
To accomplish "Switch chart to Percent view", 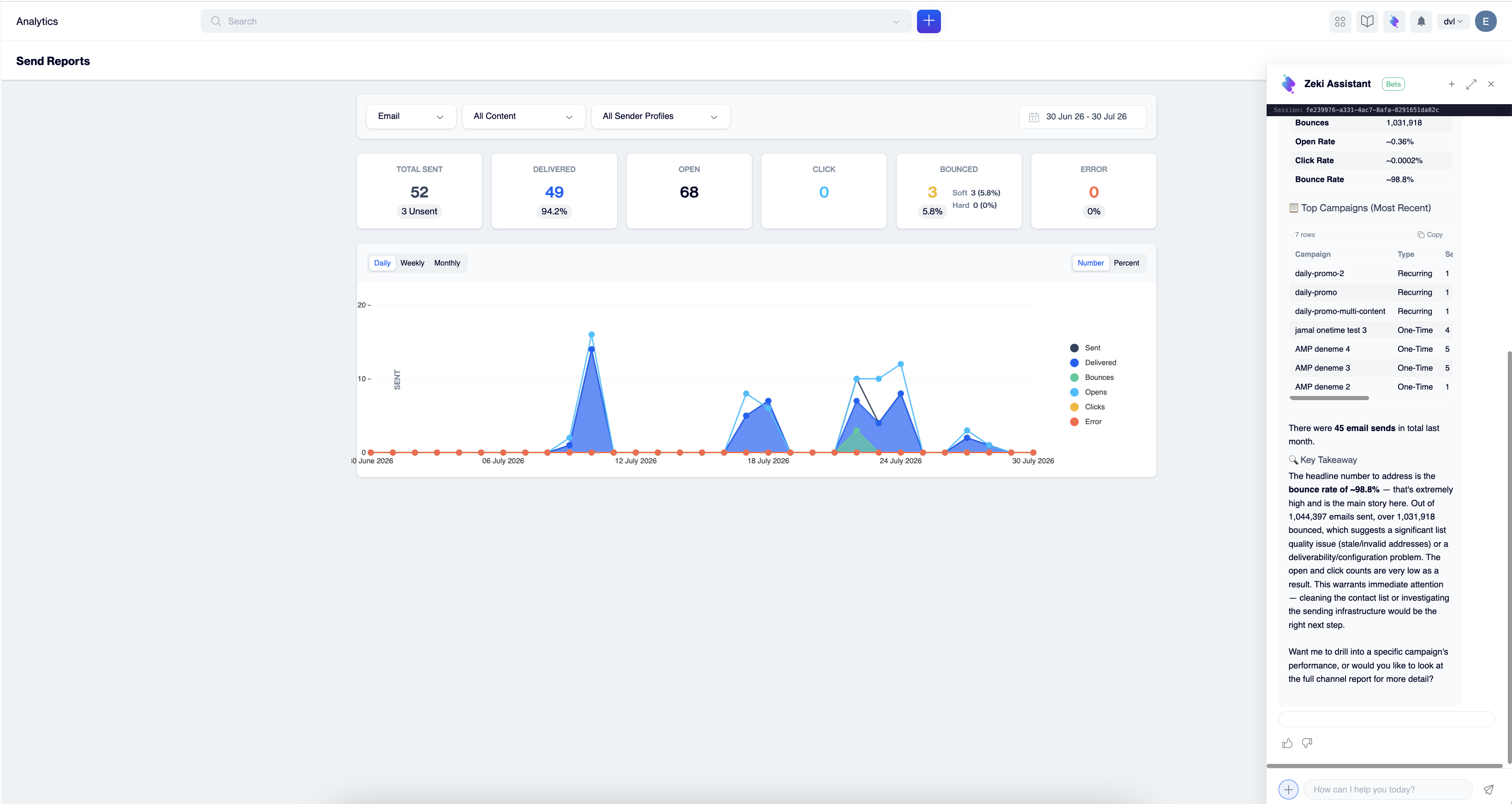I will point(1126,263).
